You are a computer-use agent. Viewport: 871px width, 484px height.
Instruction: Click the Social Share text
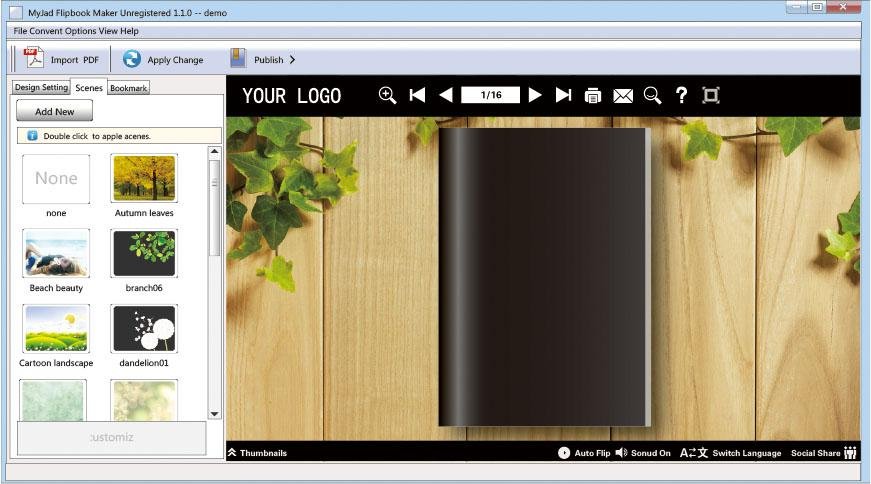pyautogui.click(x=815, y=453)
